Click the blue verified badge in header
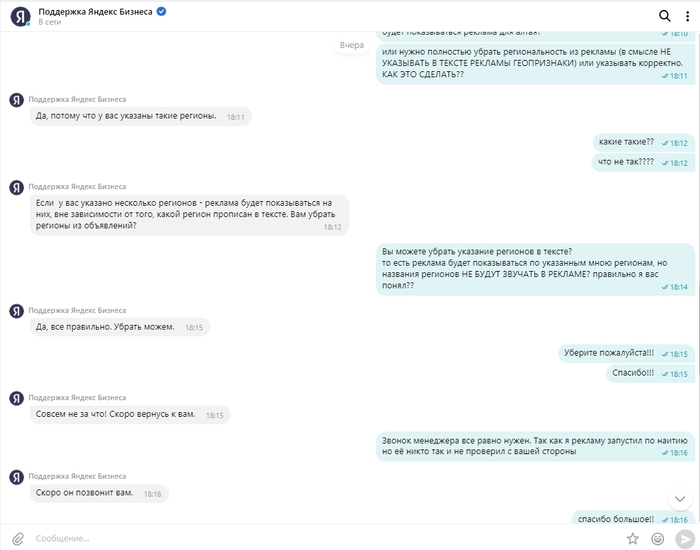This screenshot has width=700, height=550. (161, 11)
